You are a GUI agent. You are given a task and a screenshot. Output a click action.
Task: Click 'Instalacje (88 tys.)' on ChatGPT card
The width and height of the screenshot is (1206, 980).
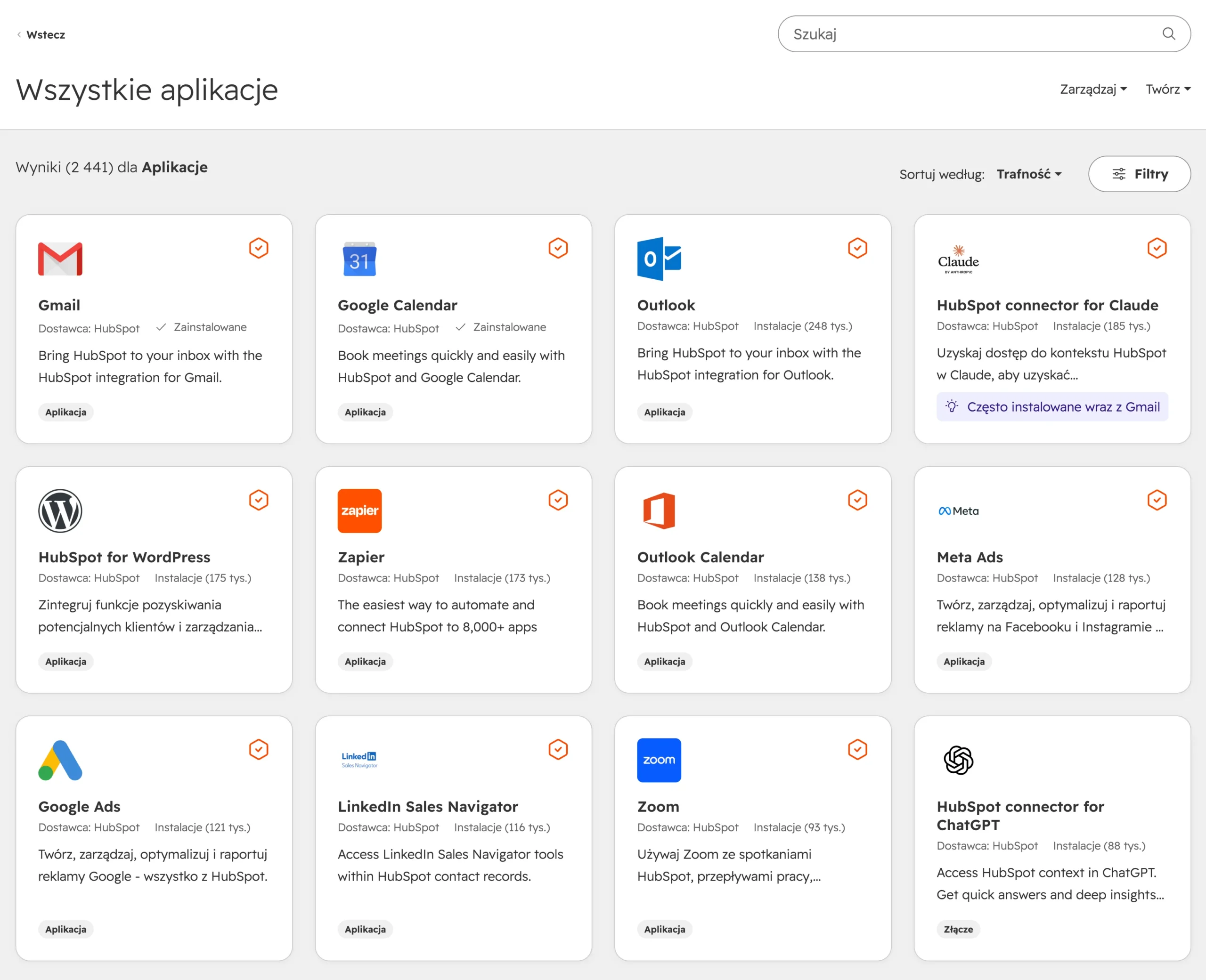pos(1099,846)
